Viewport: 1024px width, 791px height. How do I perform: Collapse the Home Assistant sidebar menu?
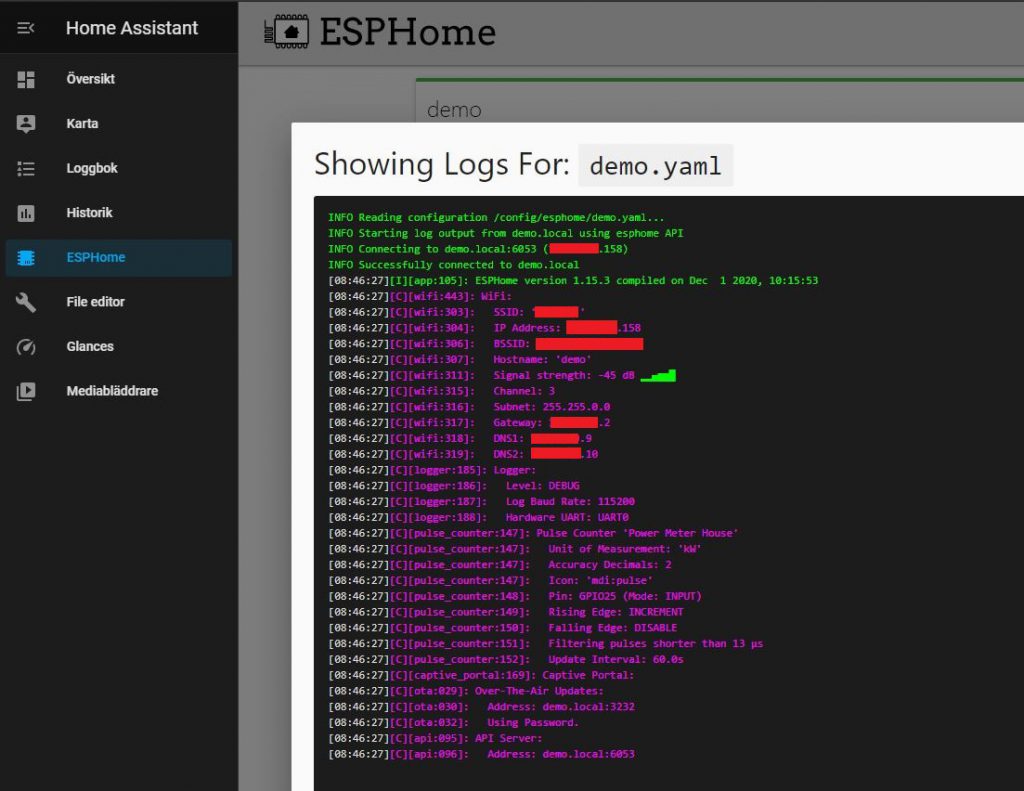tap(25, 28)
